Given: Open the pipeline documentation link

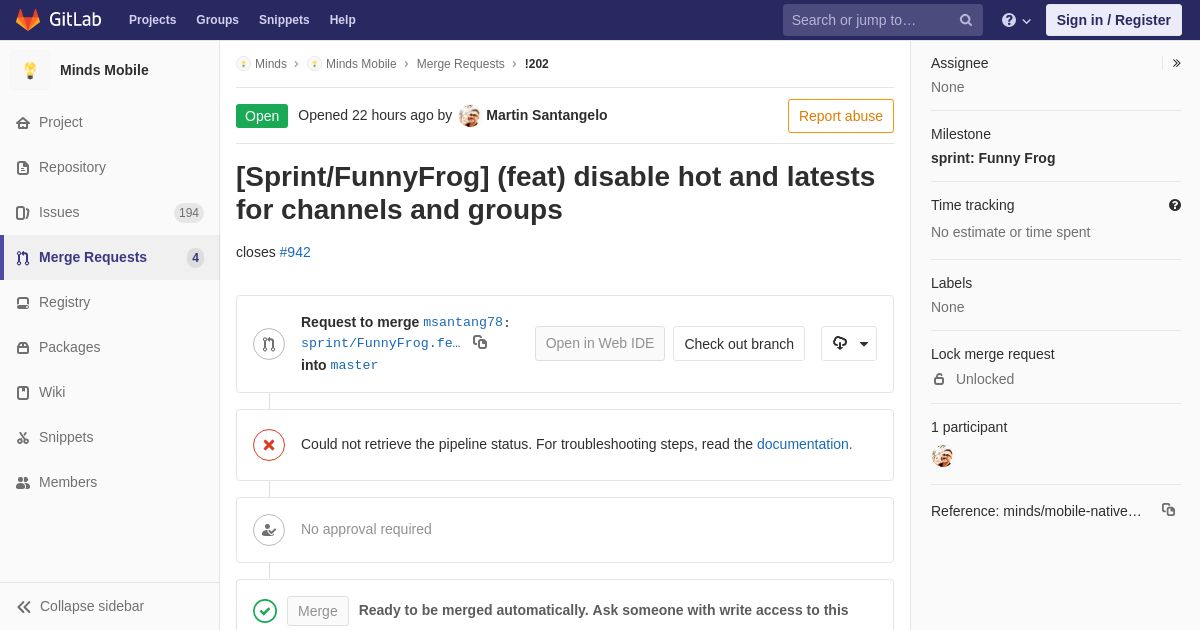Looking at the screenshot, I should (802, 444).
